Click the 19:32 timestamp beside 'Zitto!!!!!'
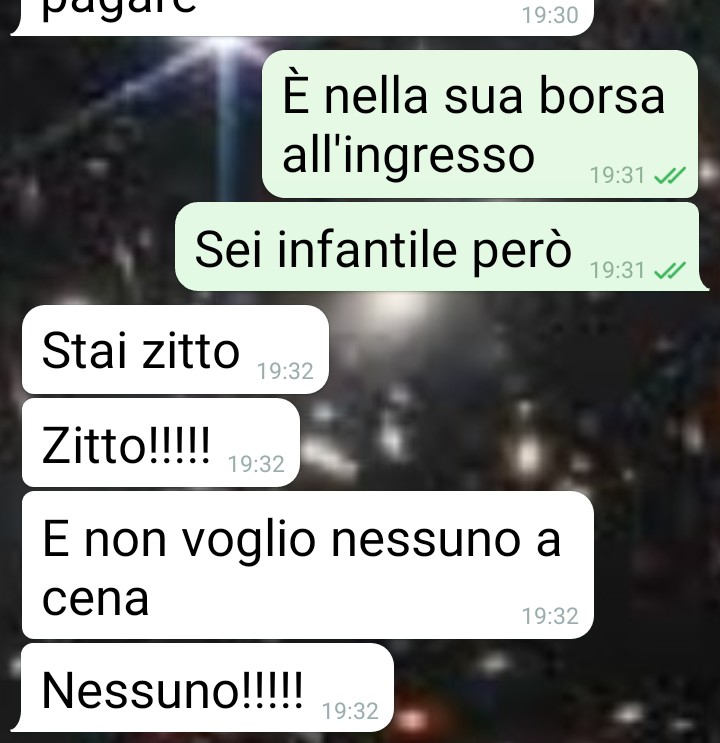Viewport: 720px width, 743px height. point(256,464)
